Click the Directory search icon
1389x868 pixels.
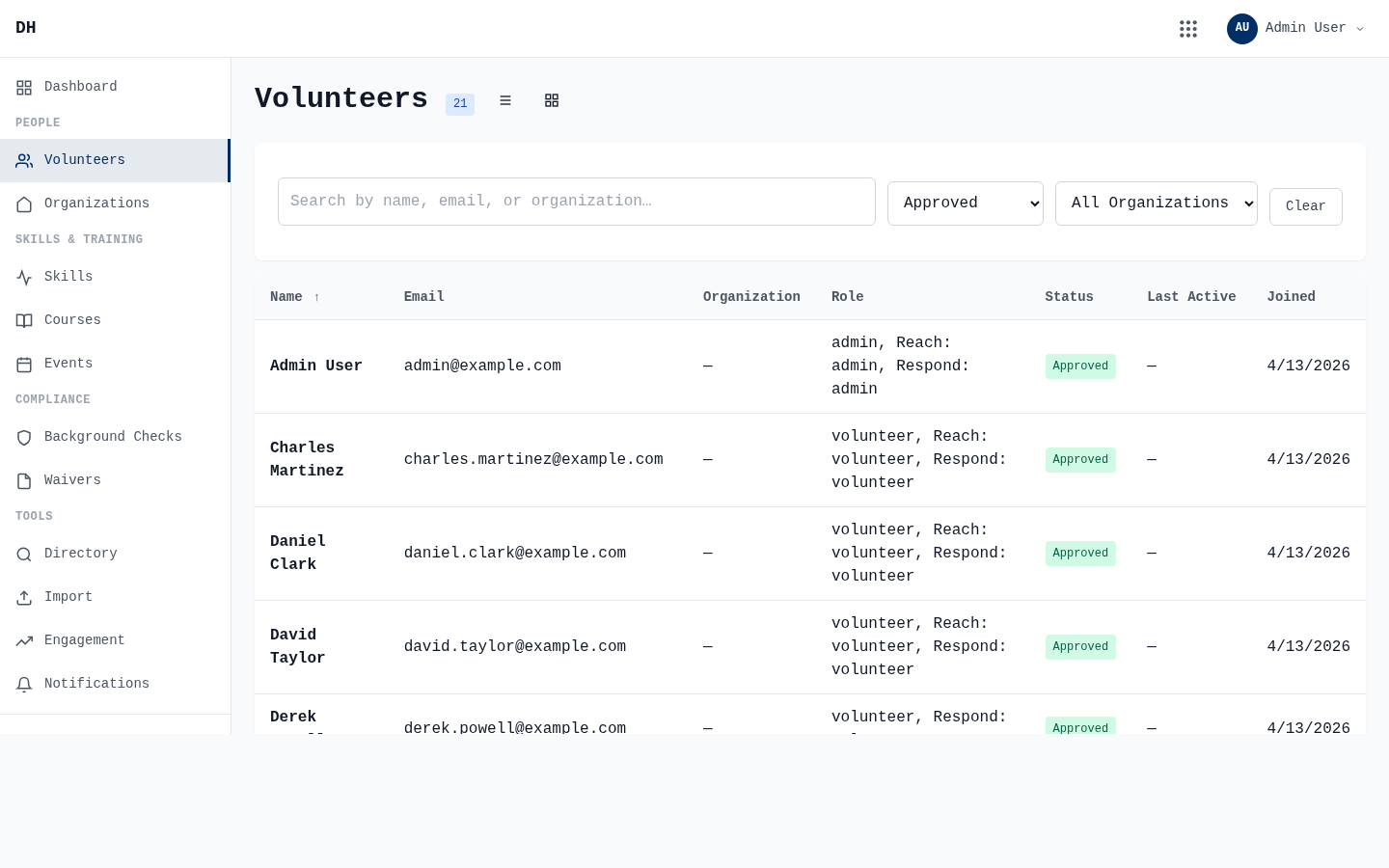pos(24,554)
